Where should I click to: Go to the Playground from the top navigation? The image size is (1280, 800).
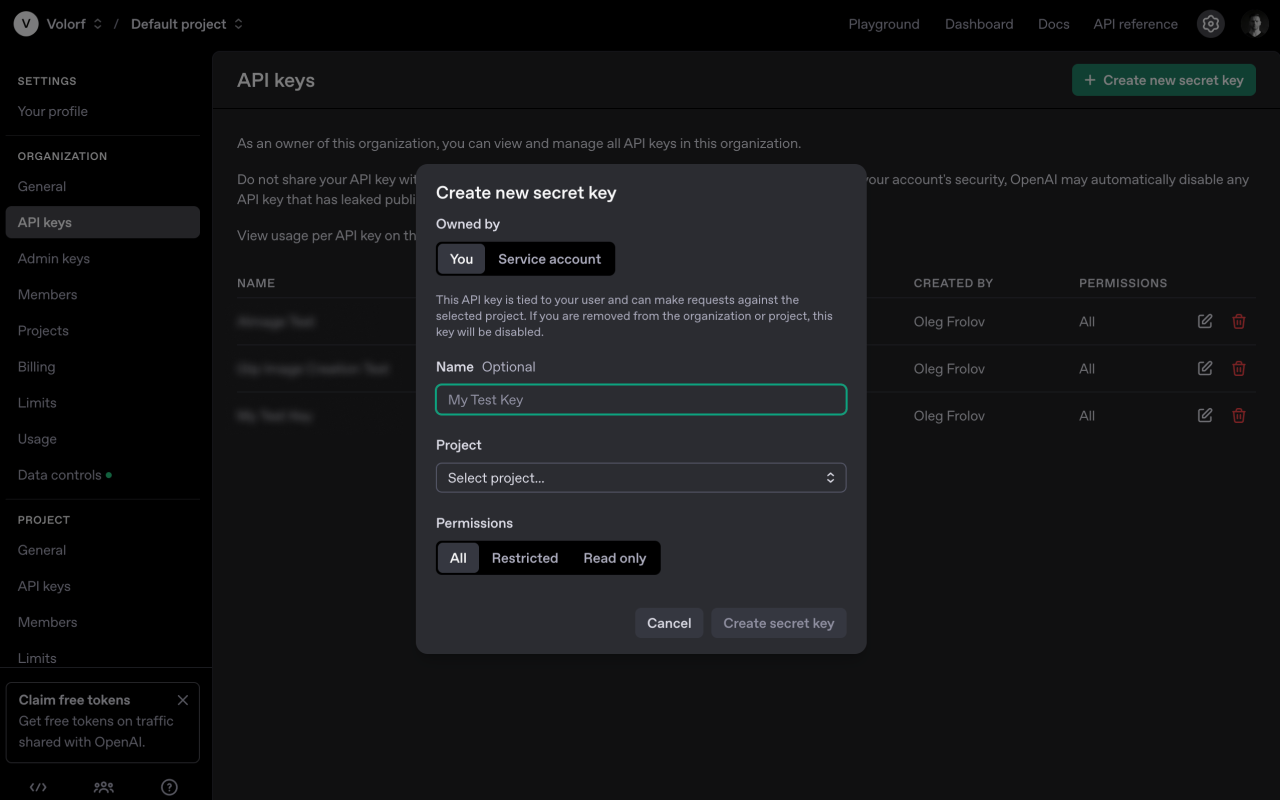point(884,23)
